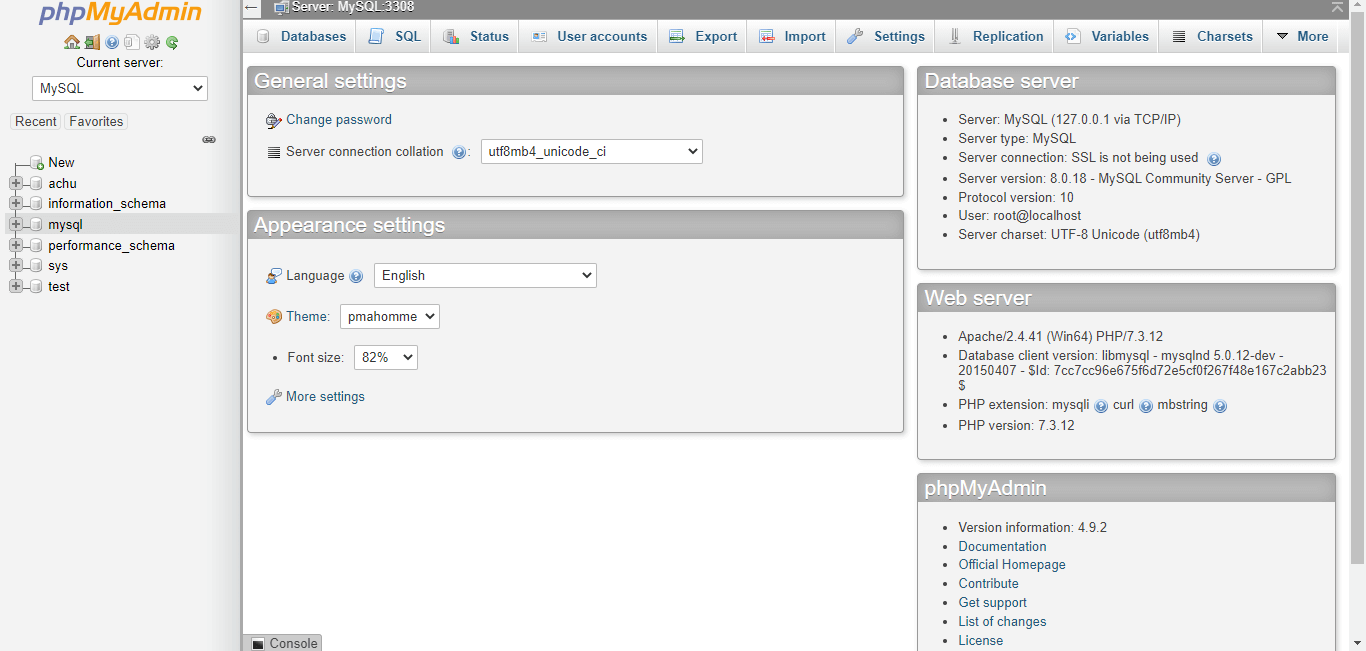This screenshot has height=651, width=1366.
Task: Expand the performance_schema database node
Action: [16, 245]
